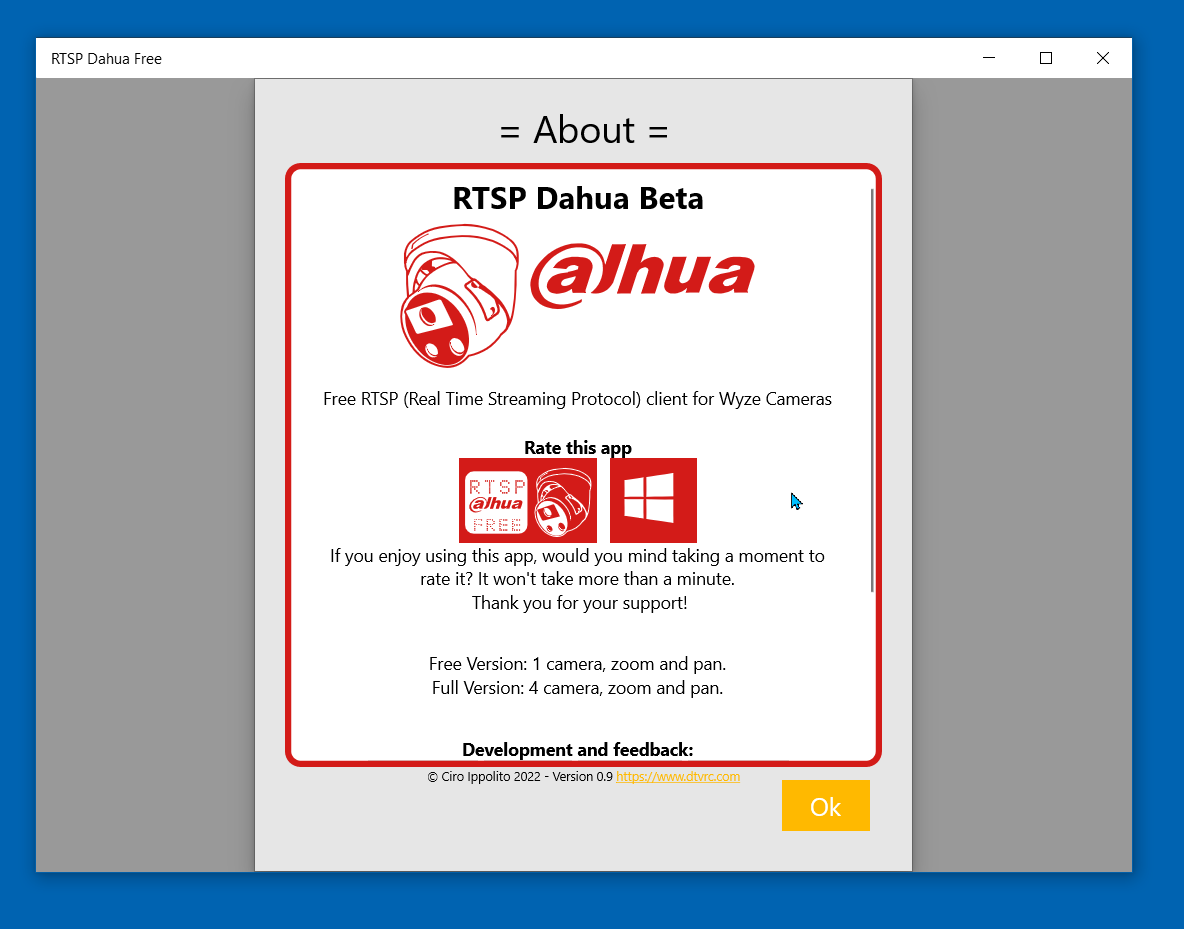Image resolution: width=1184 pixels, height=929 pixels.
Task: Click the "Thank you for your support!" line
Action: pos(580,603)
